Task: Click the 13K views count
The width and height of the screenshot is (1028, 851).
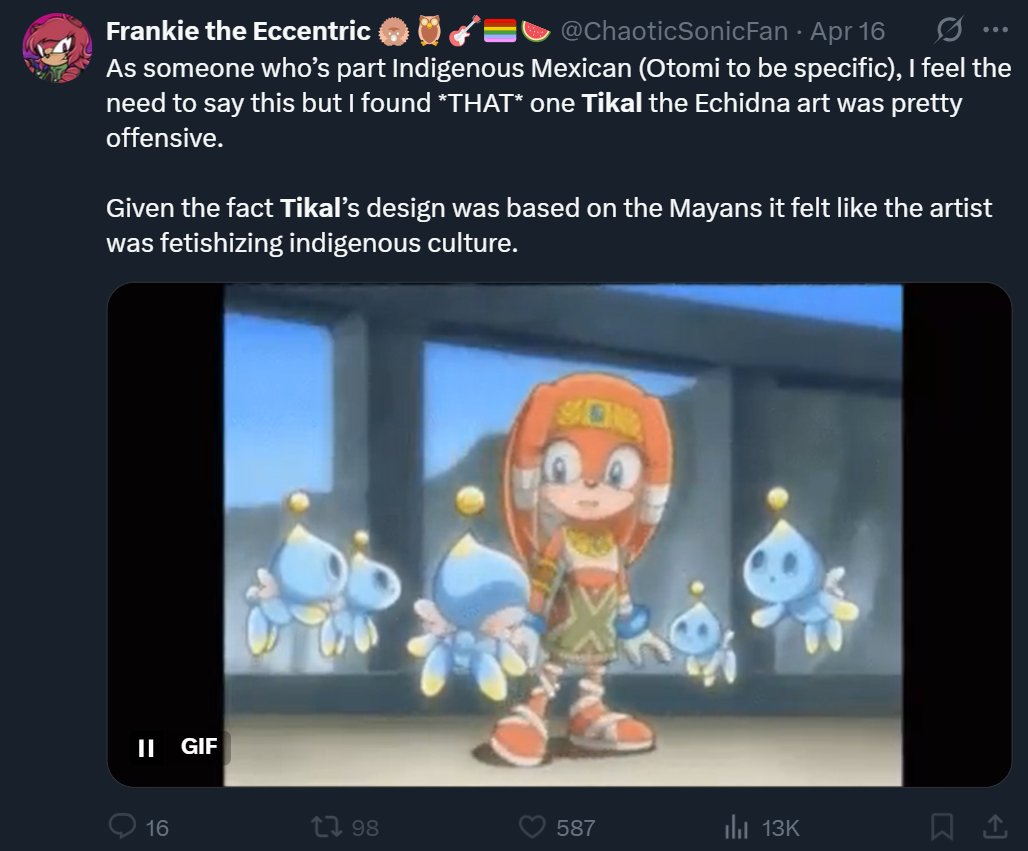Action: pos(780,827)
